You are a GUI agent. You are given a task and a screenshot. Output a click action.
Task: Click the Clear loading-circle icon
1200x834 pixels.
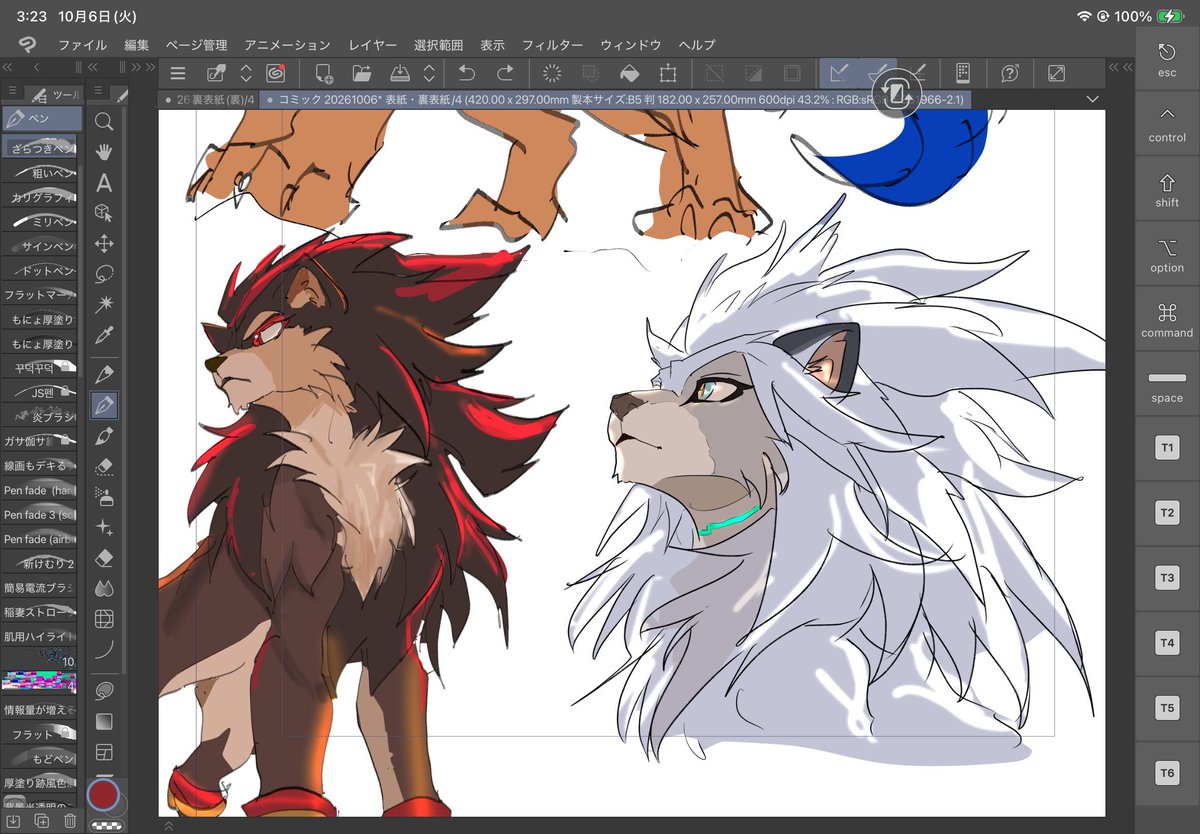click(552, 73)
